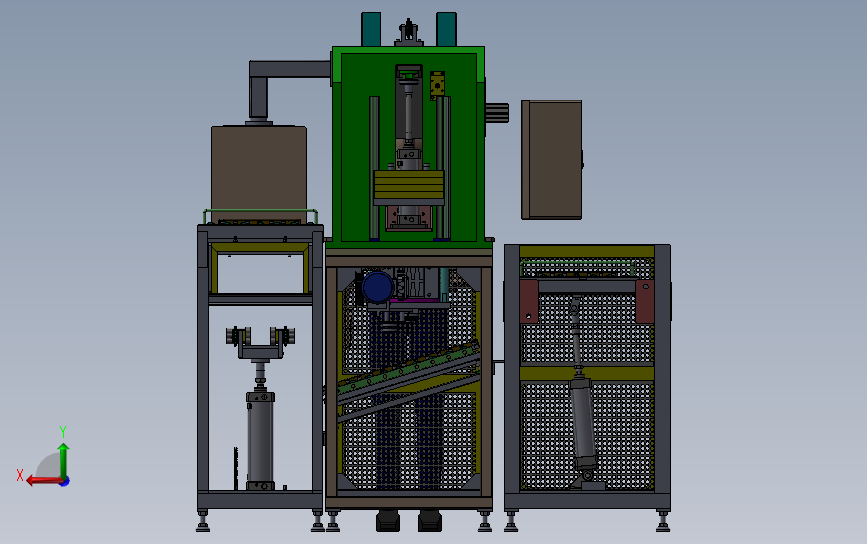Select the yellow stacked press plates
Viewport: 867px width, 544px height.
point(409,185)
